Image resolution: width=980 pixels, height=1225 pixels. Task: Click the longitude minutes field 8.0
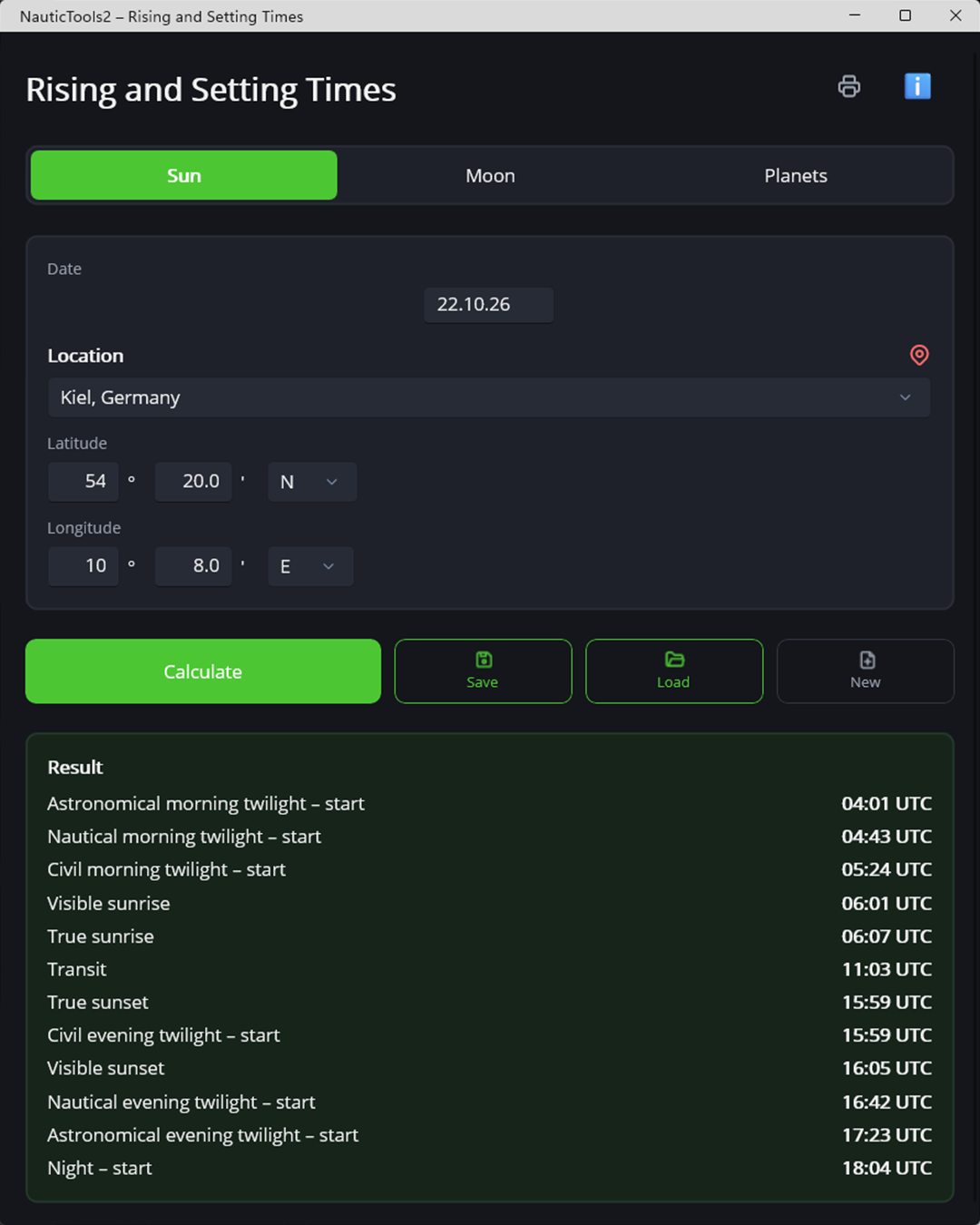point(193,566)
